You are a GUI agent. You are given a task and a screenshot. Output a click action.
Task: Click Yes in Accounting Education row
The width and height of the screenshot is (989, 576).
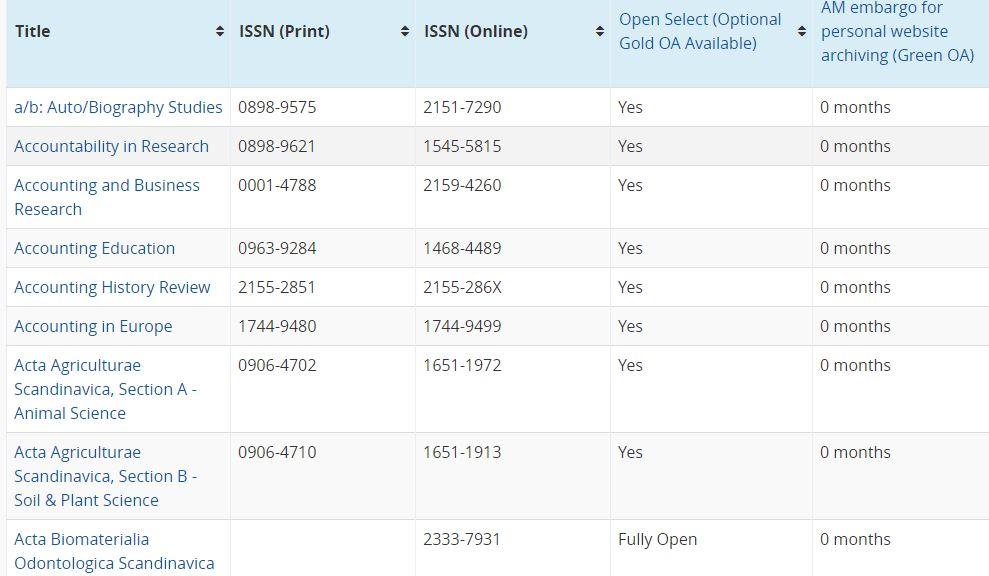(630, 249)
